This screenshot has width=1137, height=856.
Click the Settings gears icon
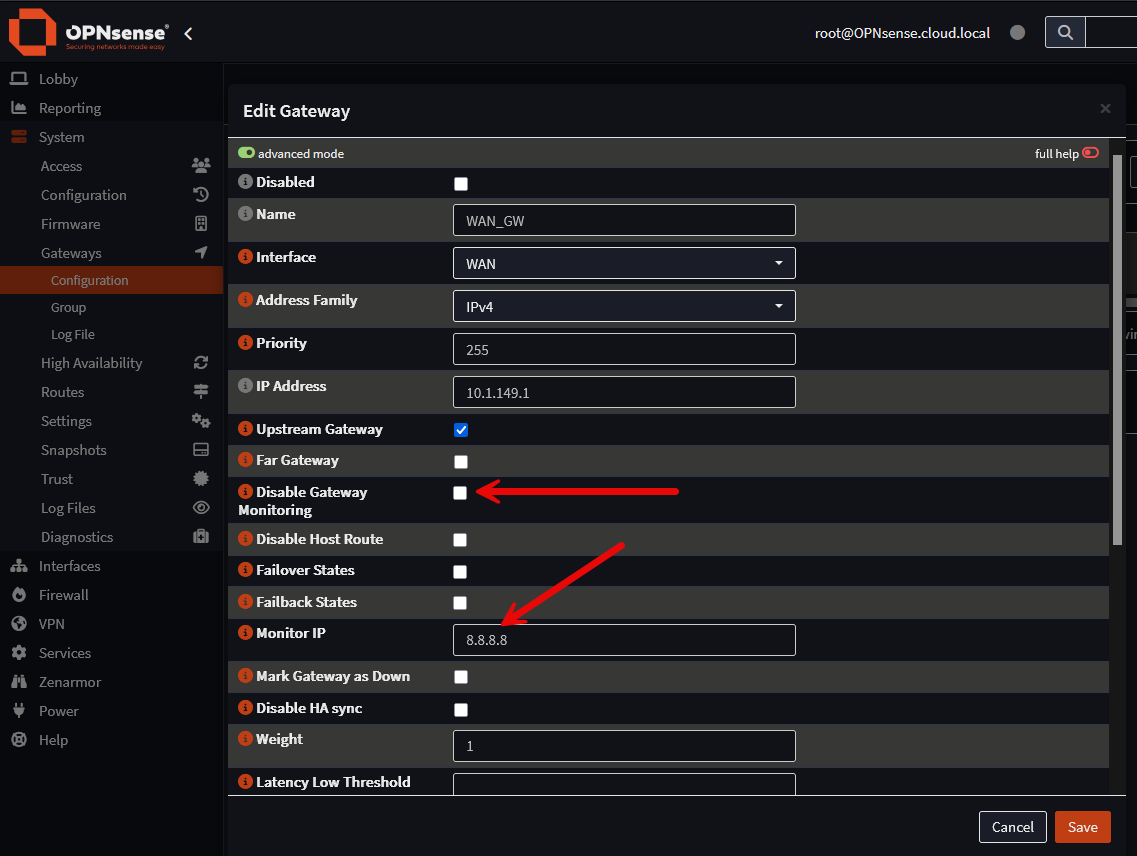click(x=201, y=421)
